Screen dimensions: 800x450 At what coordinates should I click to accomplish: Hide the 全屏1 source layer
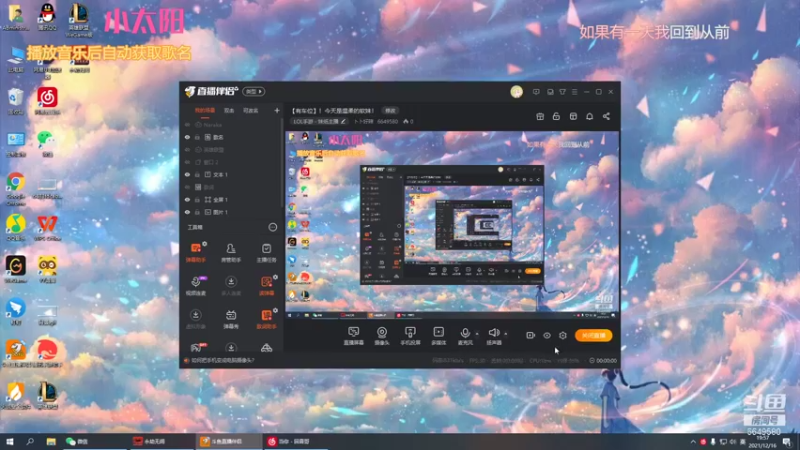pos(187,199)
